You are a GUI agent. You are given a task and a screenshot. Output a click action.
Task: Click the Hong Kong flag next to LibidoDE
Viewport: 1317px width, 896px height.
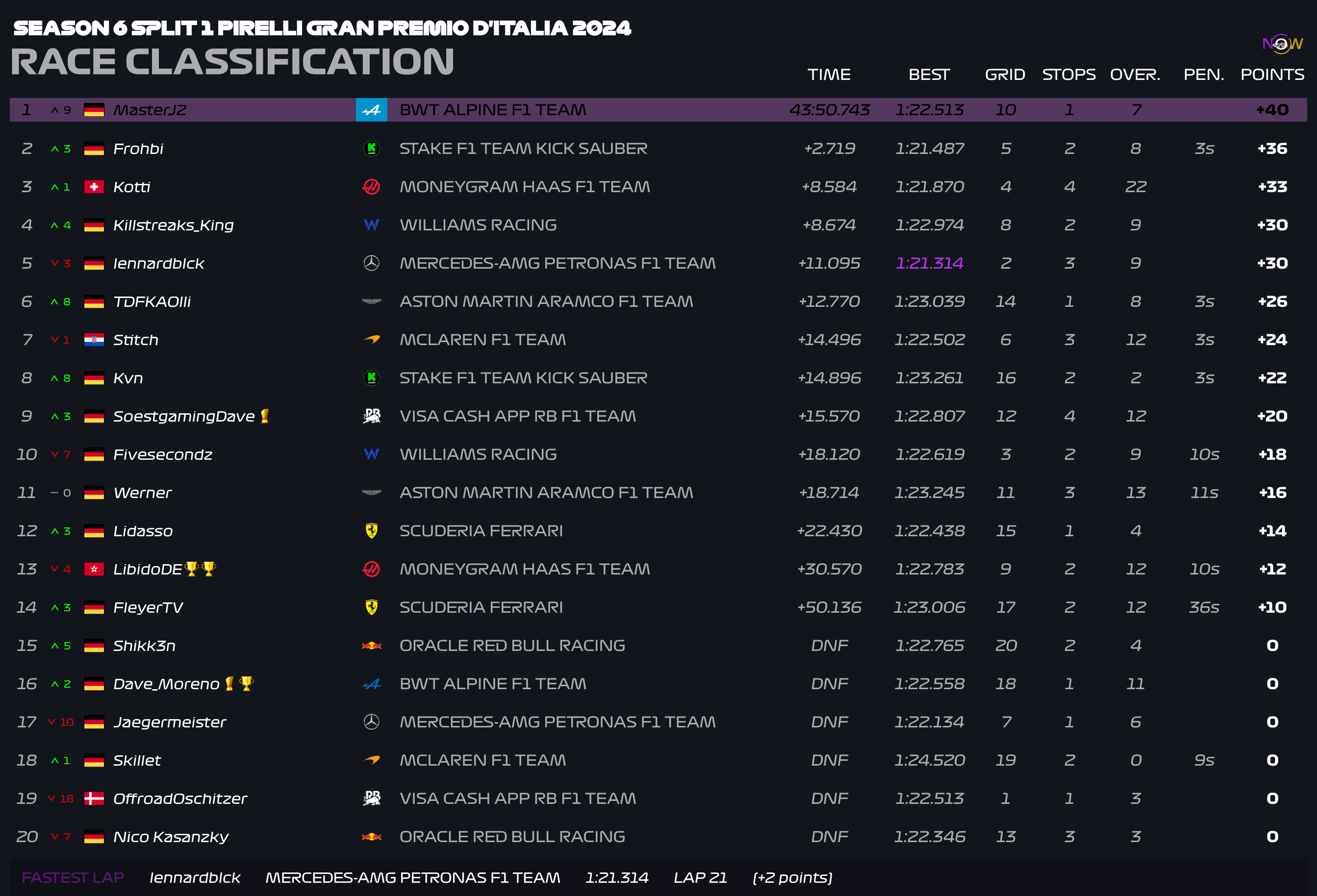coord(94,569)
